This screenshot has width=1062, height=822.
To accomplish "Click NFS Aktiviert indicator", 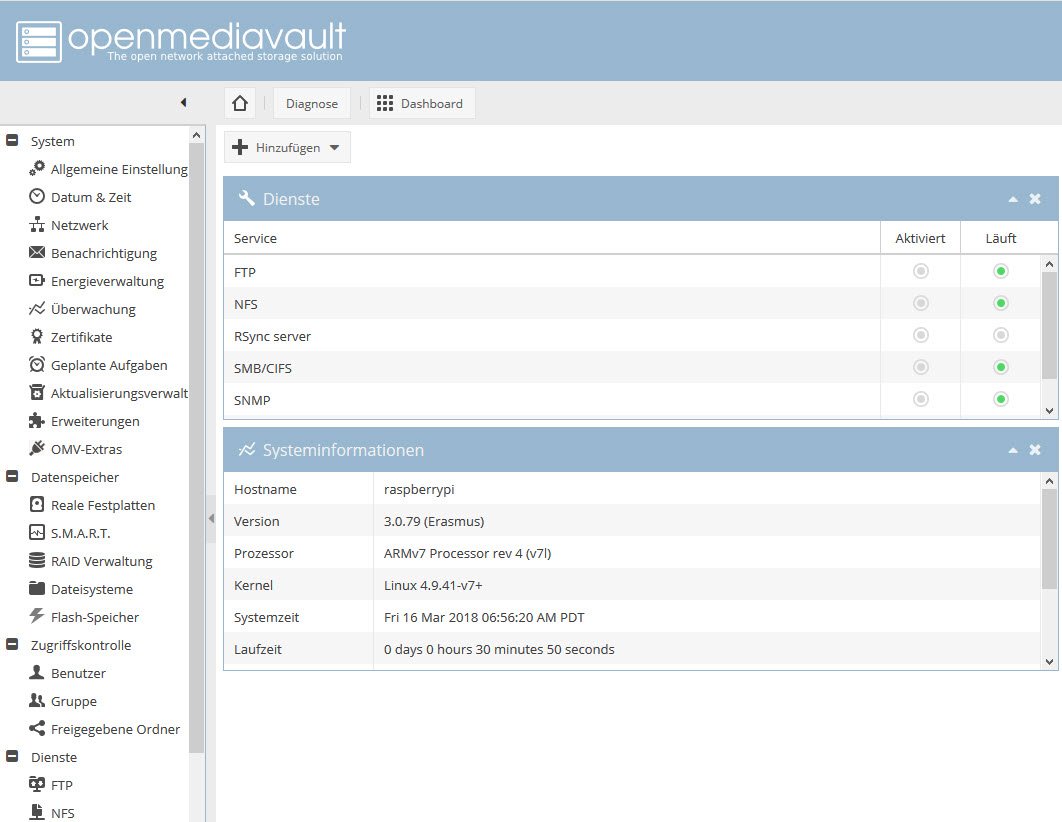I will (920, 303).
